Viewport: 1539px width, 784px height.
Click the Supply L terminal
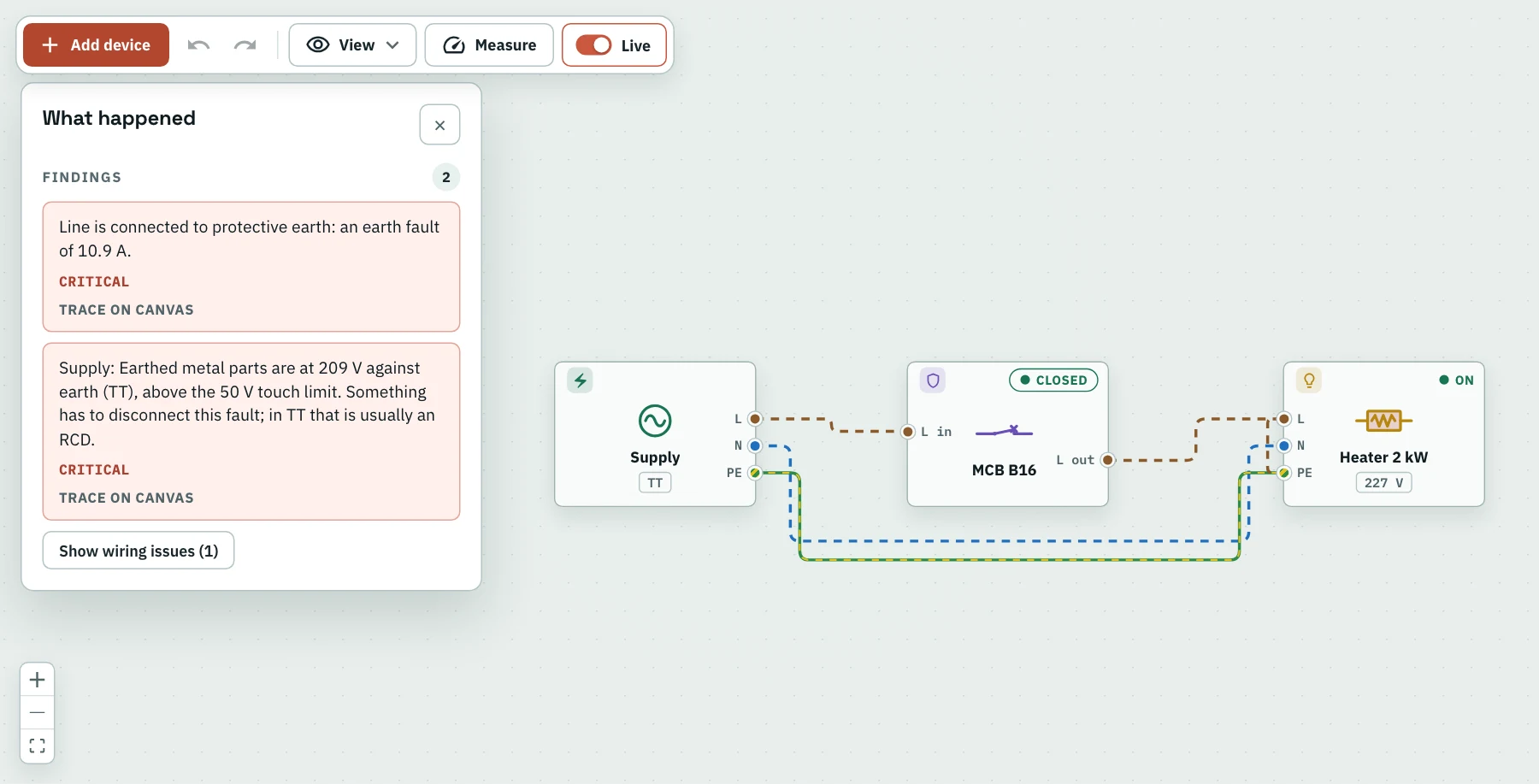click(755, 419)
